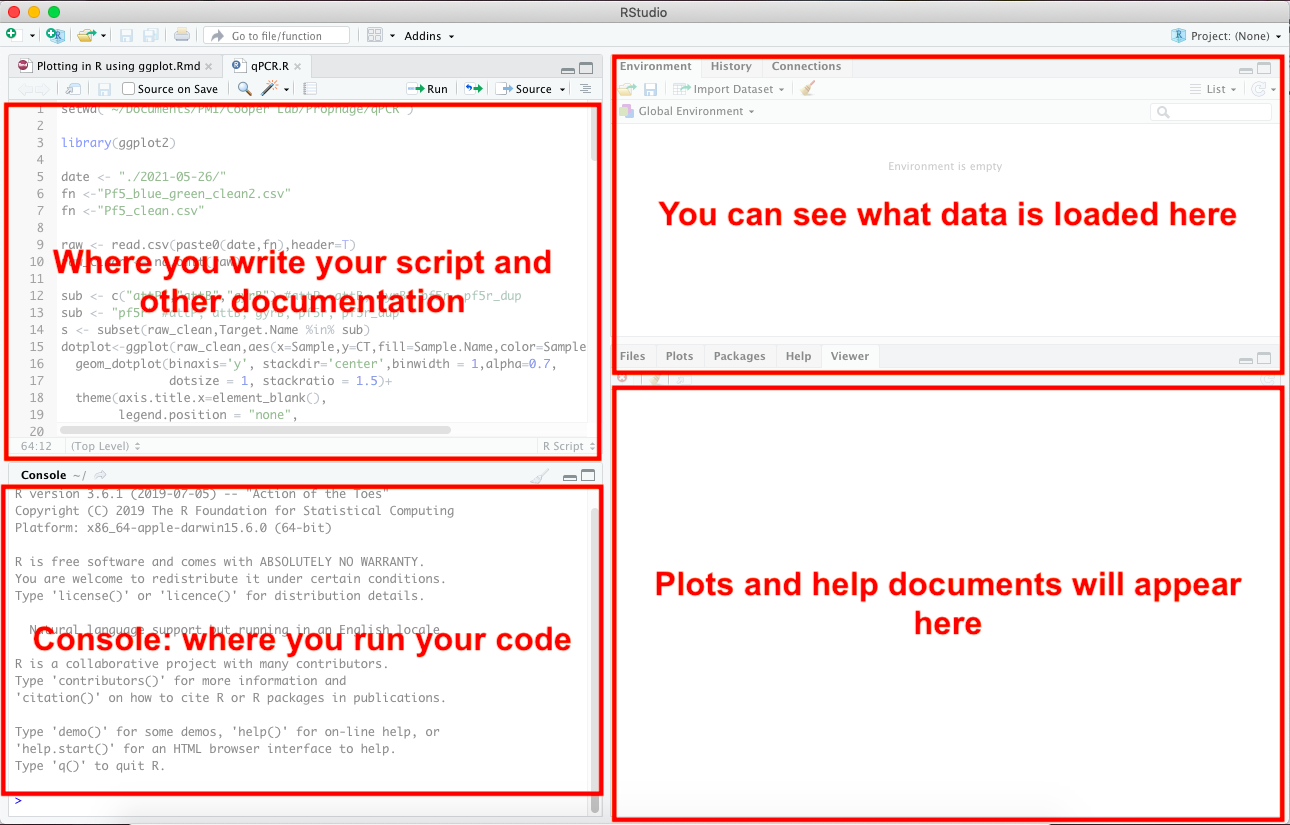
Task: Enable the Source on Save checkbox
Action: point(128,89)
